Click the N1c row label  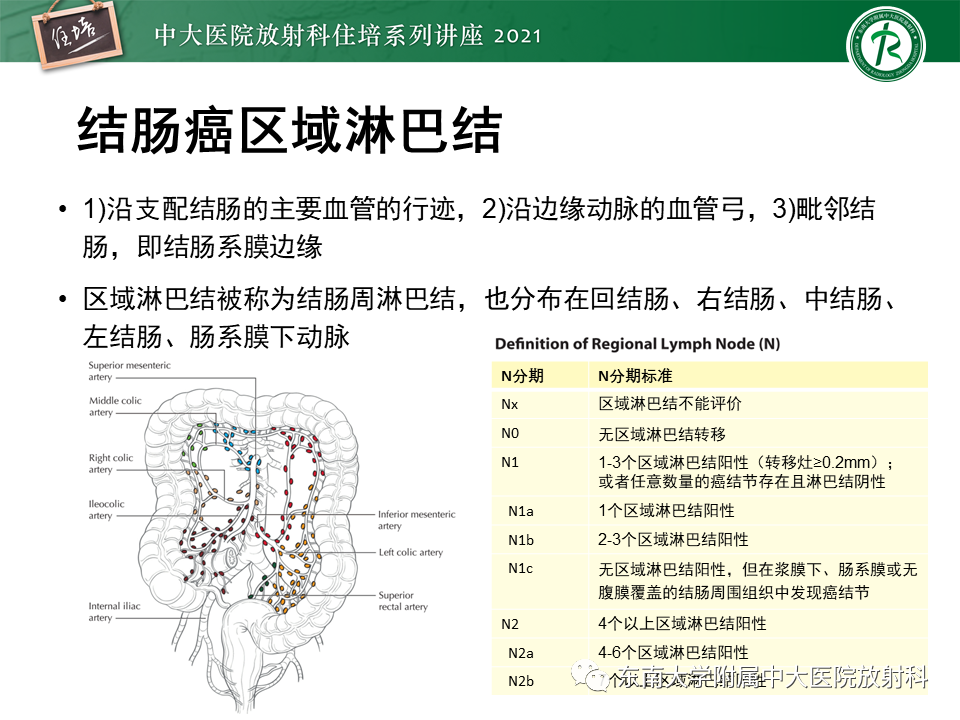pos(520,569)
